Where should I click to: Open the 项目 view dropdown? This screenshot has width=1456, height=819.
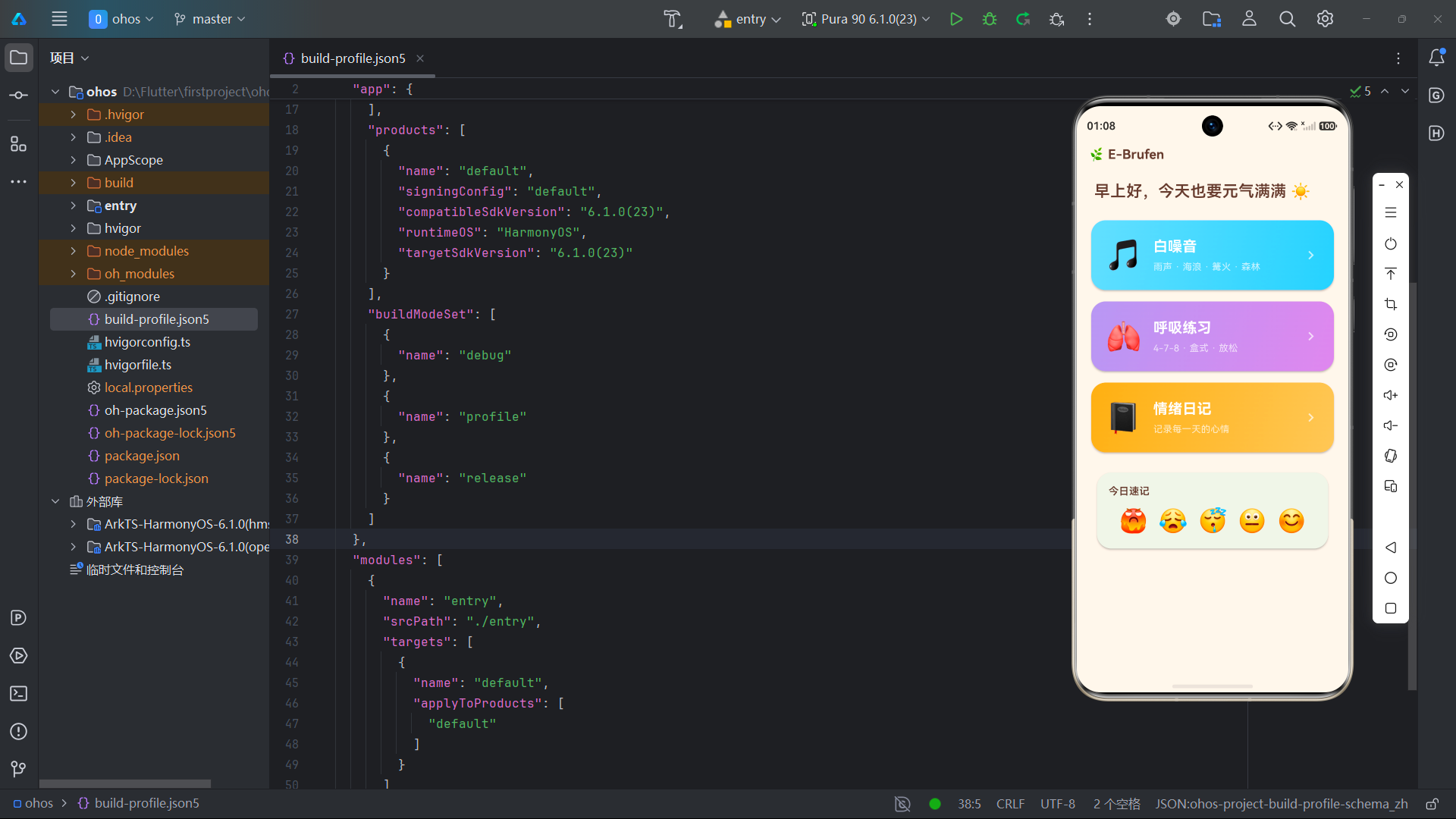point(70,58)
